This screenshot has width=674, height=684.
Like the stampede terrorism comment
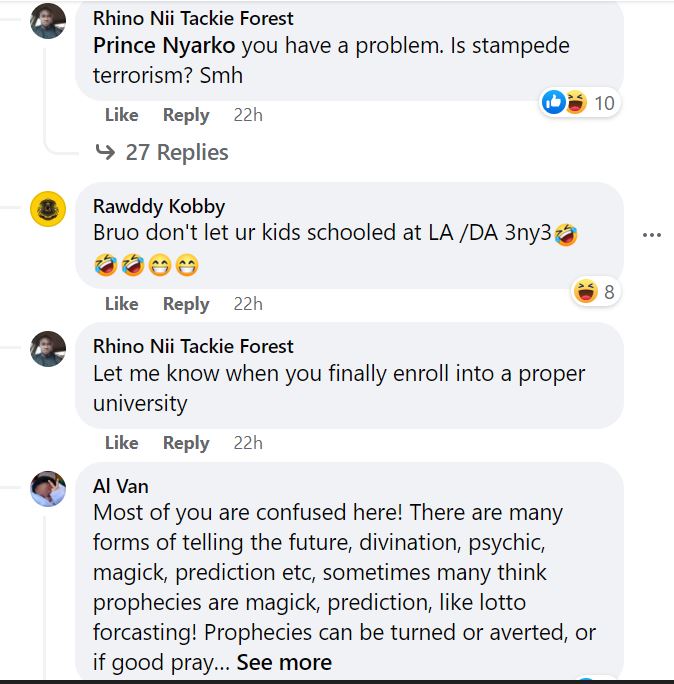[x=121, y=115]
